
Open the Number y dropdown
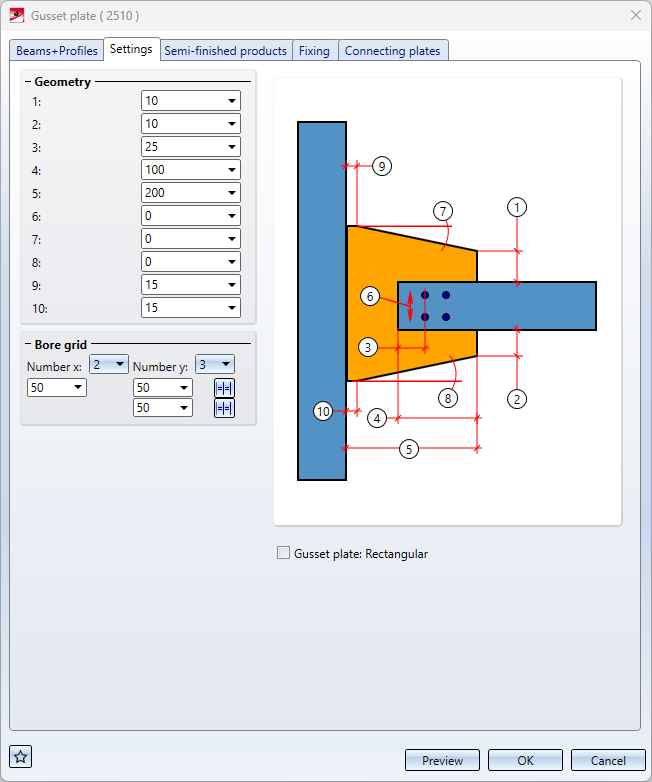pos(215,364)
